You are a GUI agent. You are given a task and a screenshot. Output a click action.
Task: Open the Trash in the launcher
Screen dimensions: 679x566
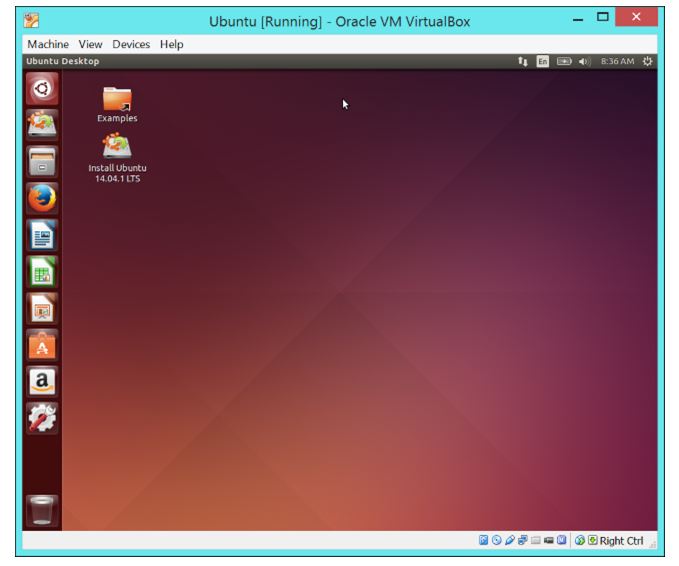click(42, 510)
